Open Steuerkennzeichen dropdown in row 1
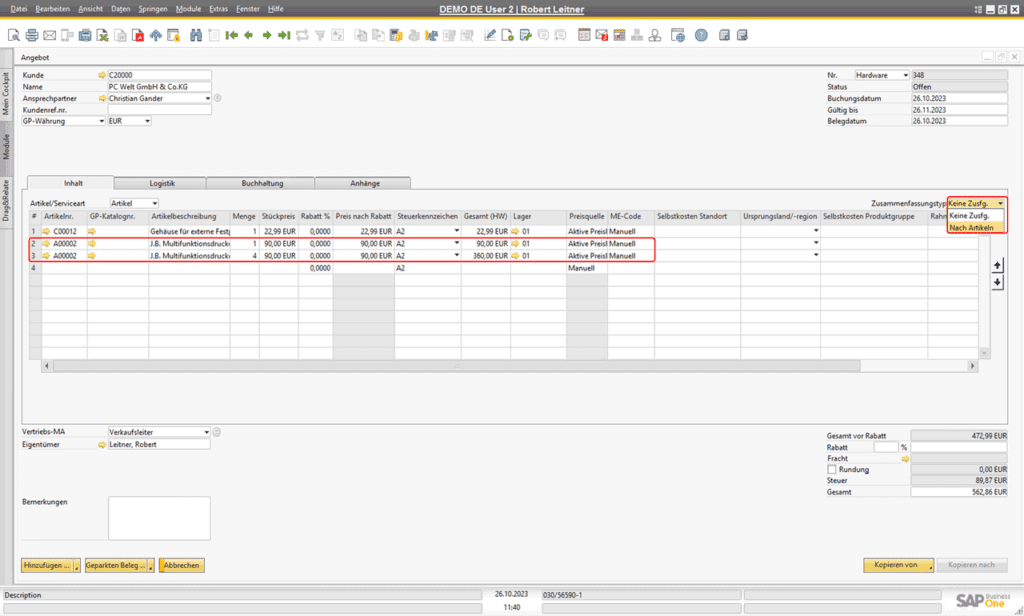Viewport: 1024px width, 616px height. [456, 231]
